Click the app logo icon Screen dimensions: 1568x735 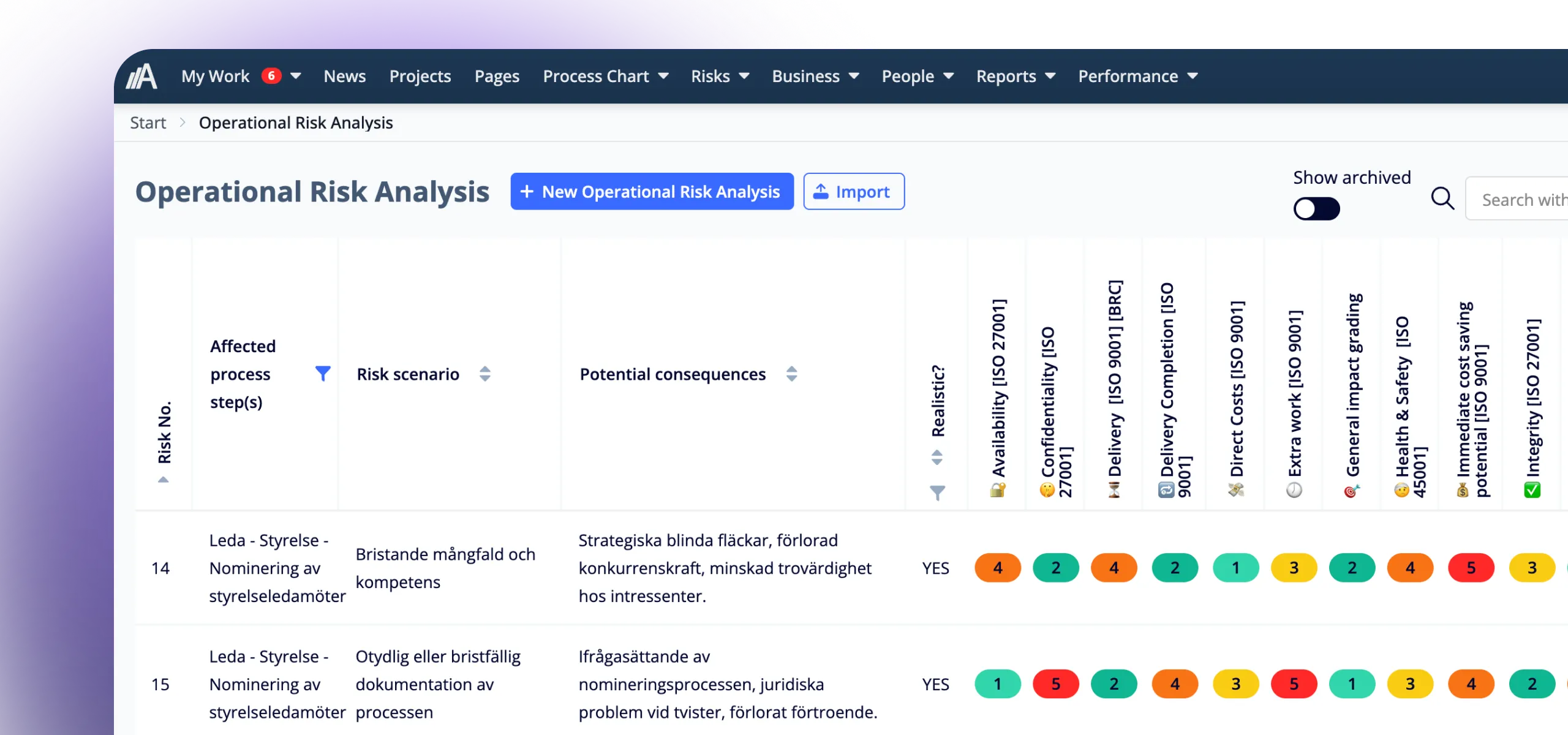142,77
